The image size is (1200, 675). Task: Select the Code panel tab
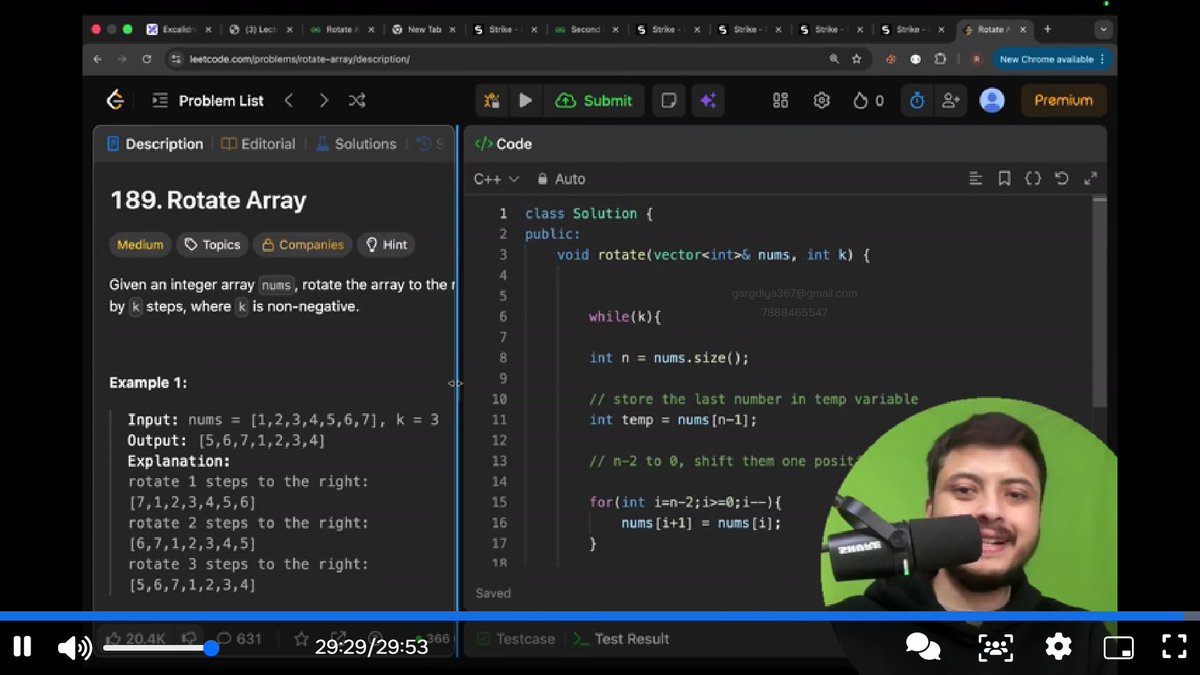503,144
